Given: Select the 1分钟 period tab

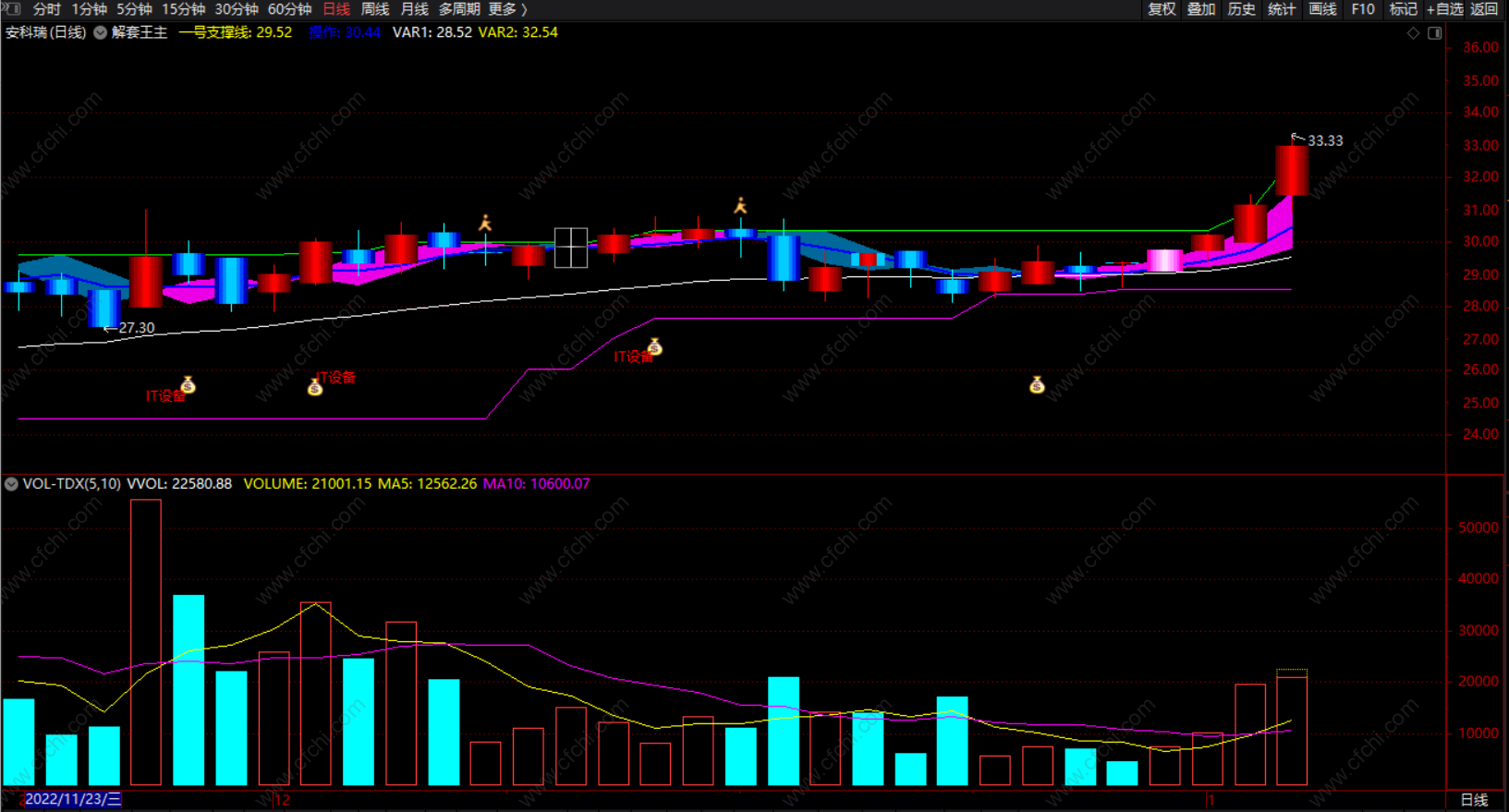Looking at the screenshot, I should tap(89, 9).
